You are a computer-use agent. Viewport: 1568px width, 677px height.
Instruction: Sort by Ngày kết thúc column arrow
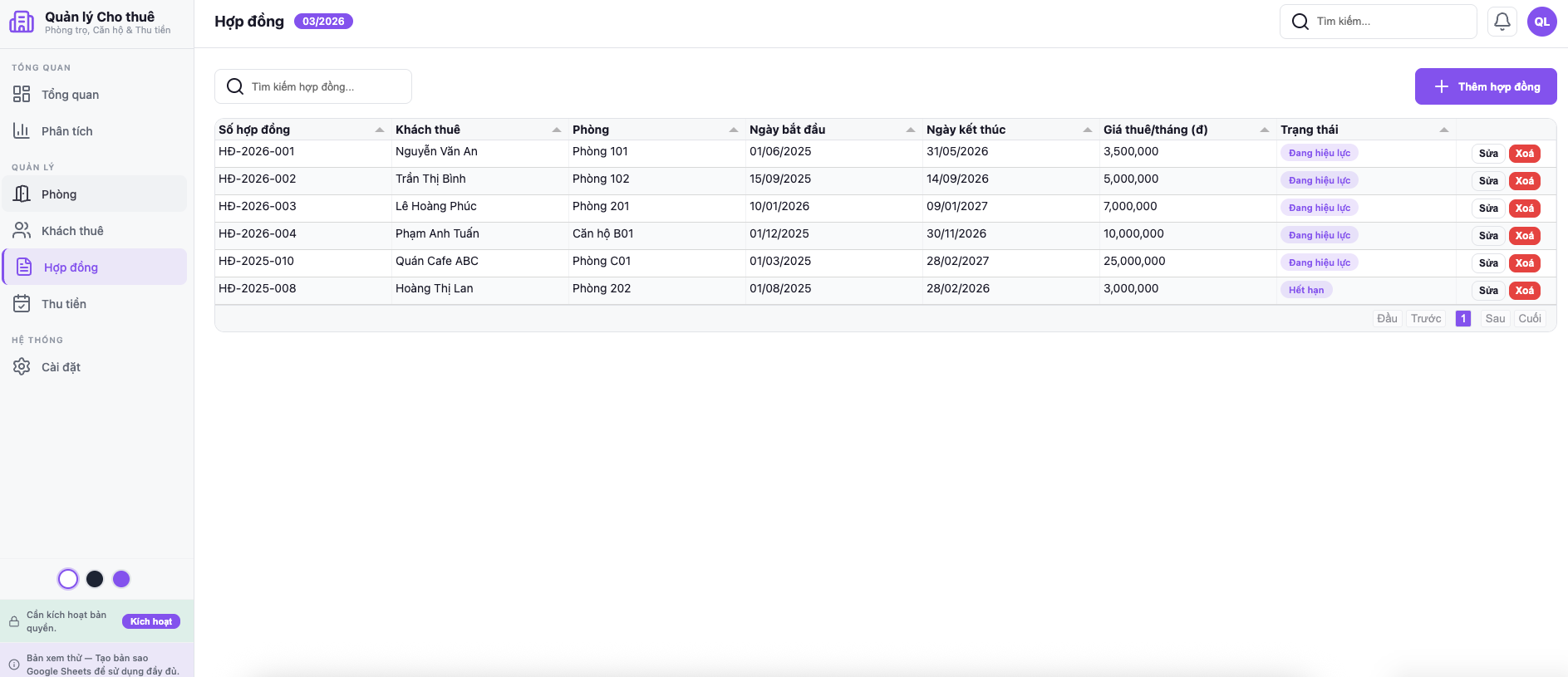coord(1088,130)
